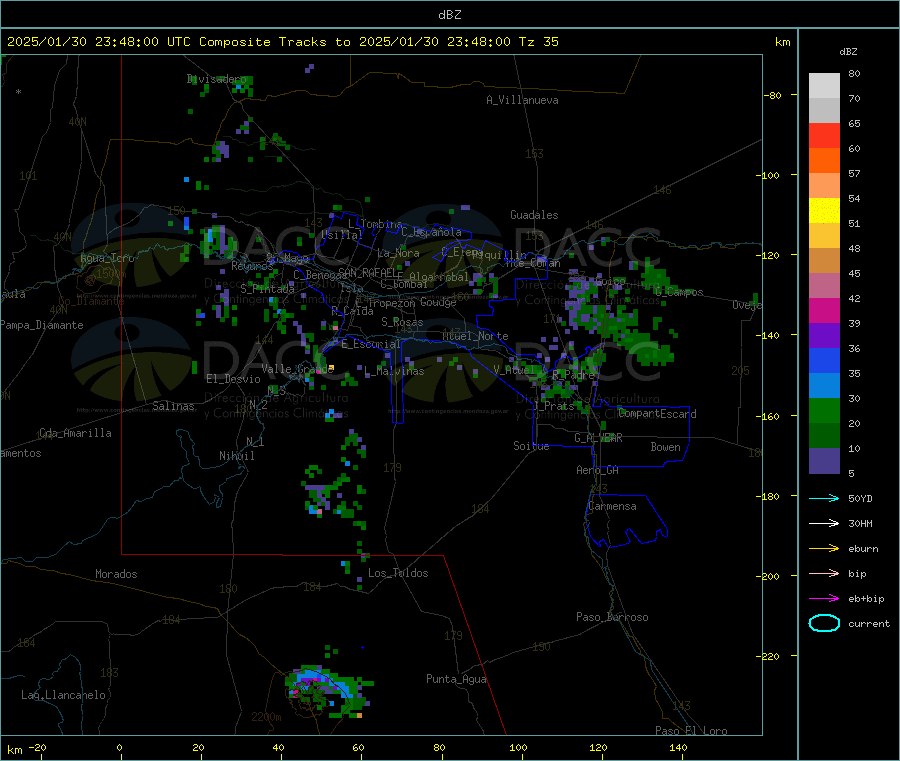Click the 'eburn' legend label

click(863, 549)
